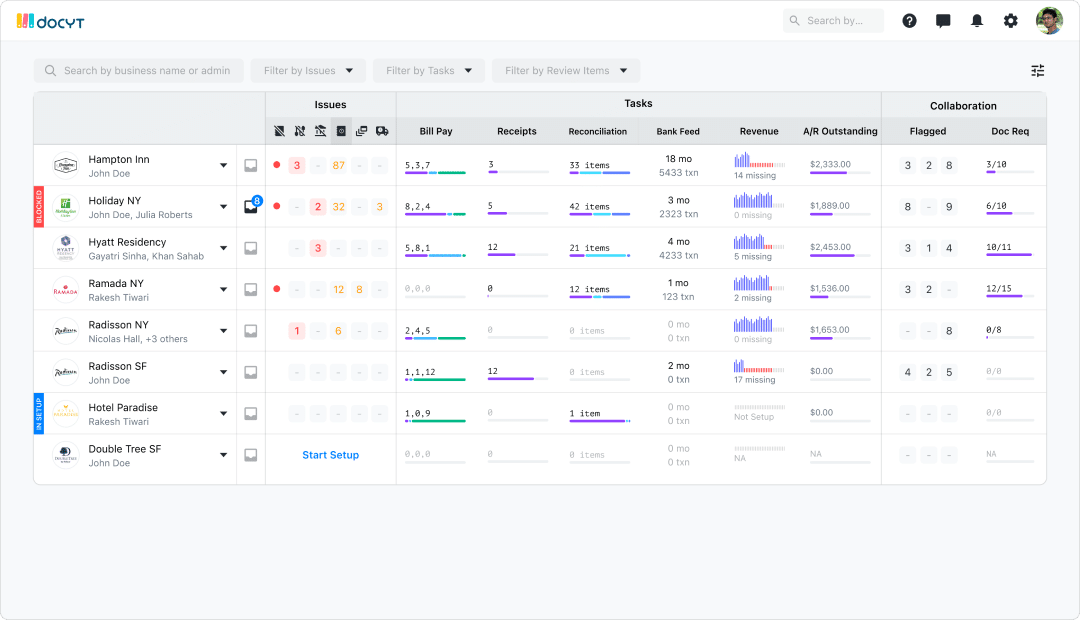The height and width of the screenshot is (620, 1080).
Task: Click Hampton Inn revenue chart, 14 missing
Action: tap(759, 161)
